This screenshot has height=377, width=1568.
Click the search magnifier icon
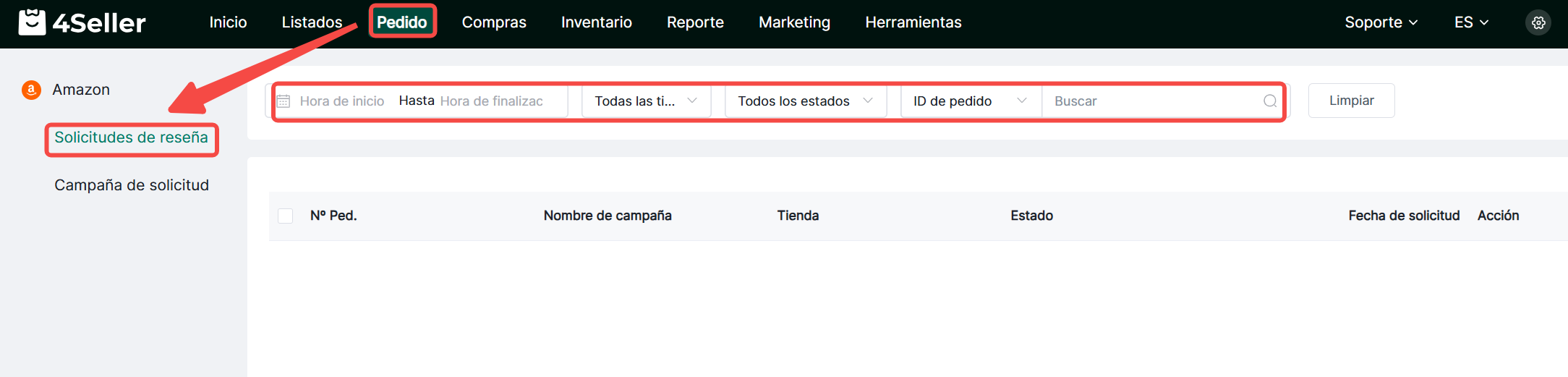click(1269, 101)
